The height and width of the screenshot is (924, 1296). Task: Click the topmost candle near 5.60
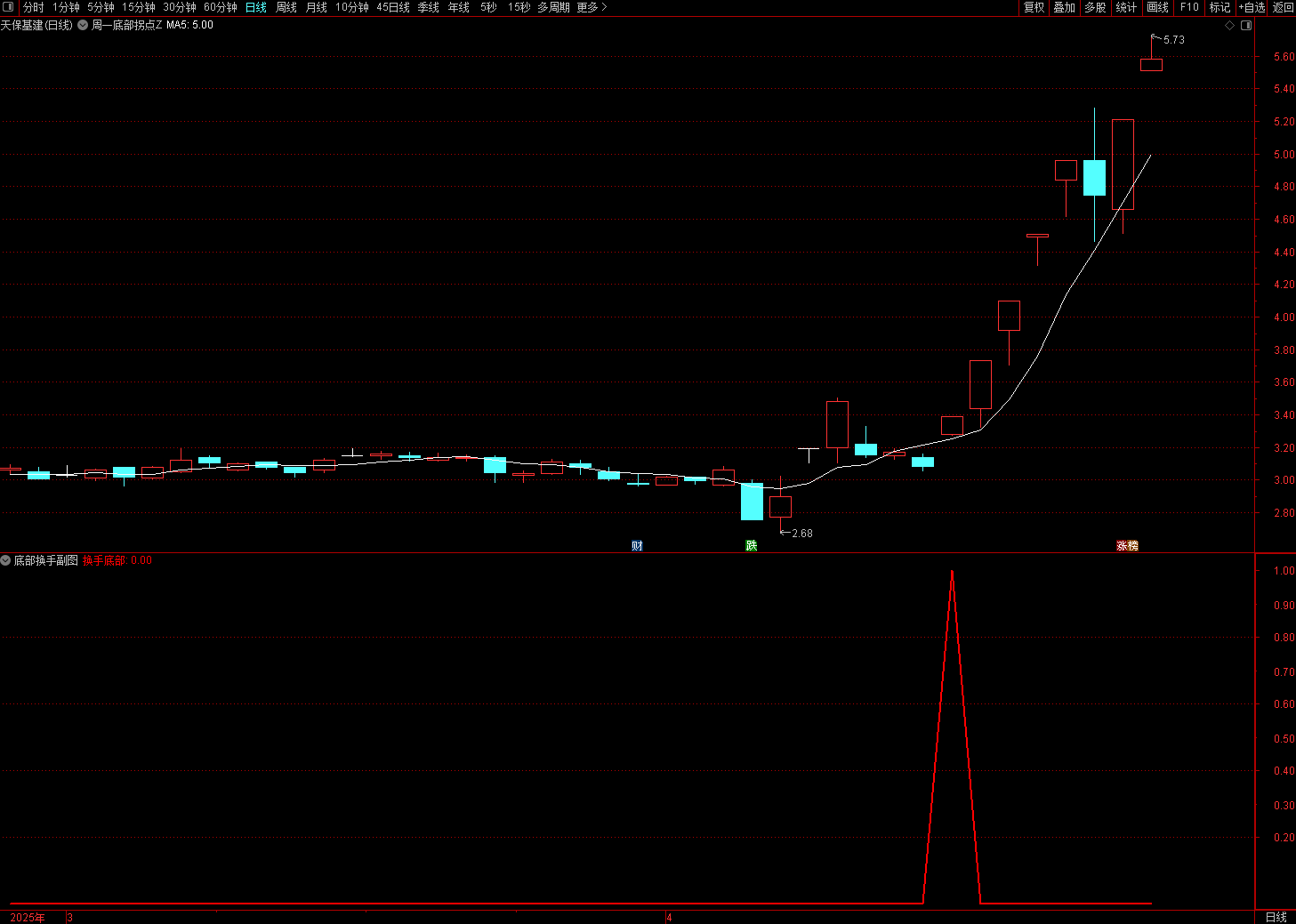coord(1151,64)
